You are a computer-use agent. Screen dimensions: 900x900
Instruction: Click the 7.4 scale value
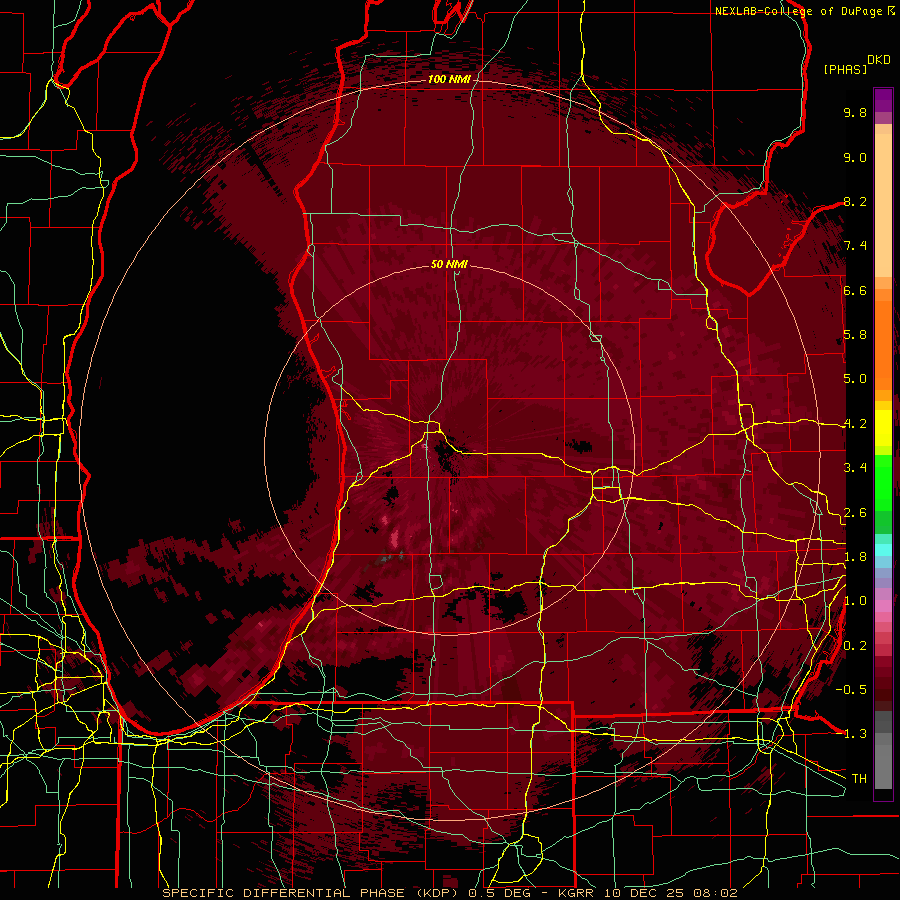pos(855,246)
